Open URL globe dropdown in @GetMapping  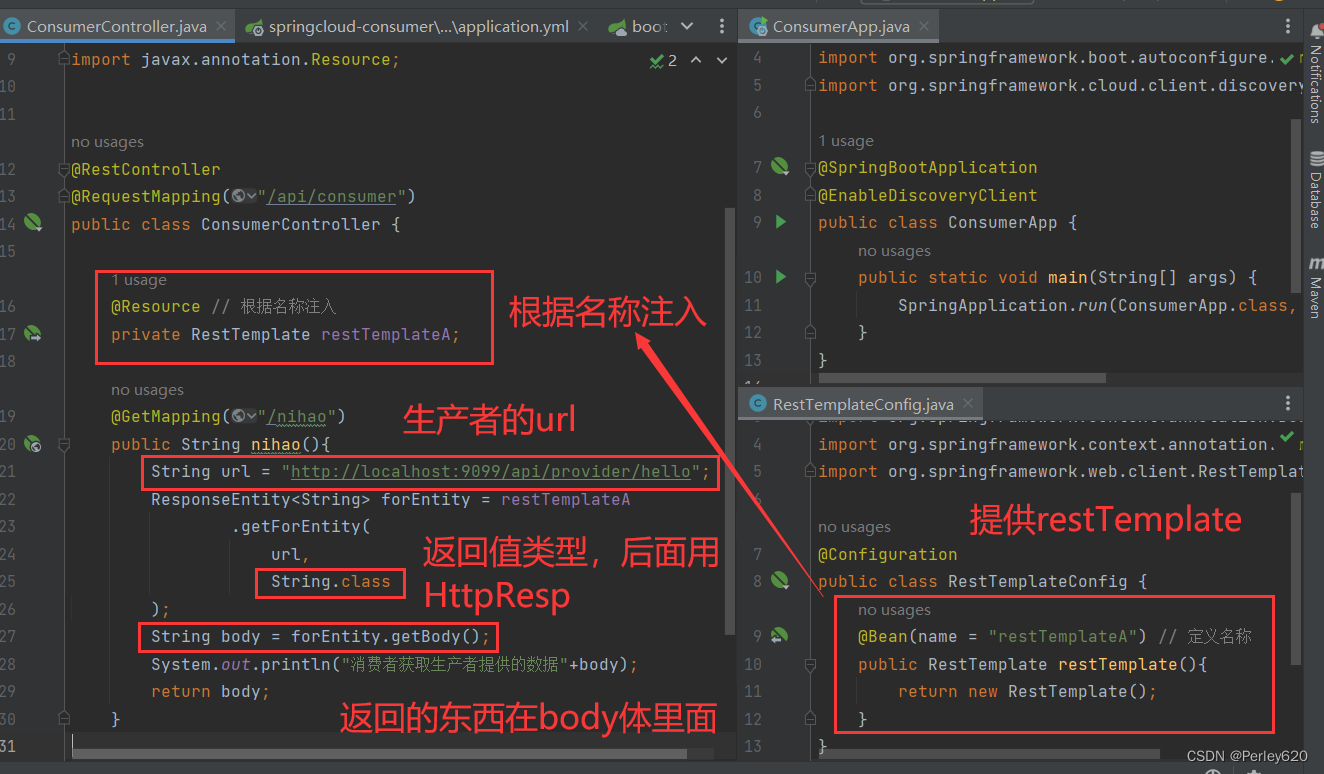(x=242, y=416)
